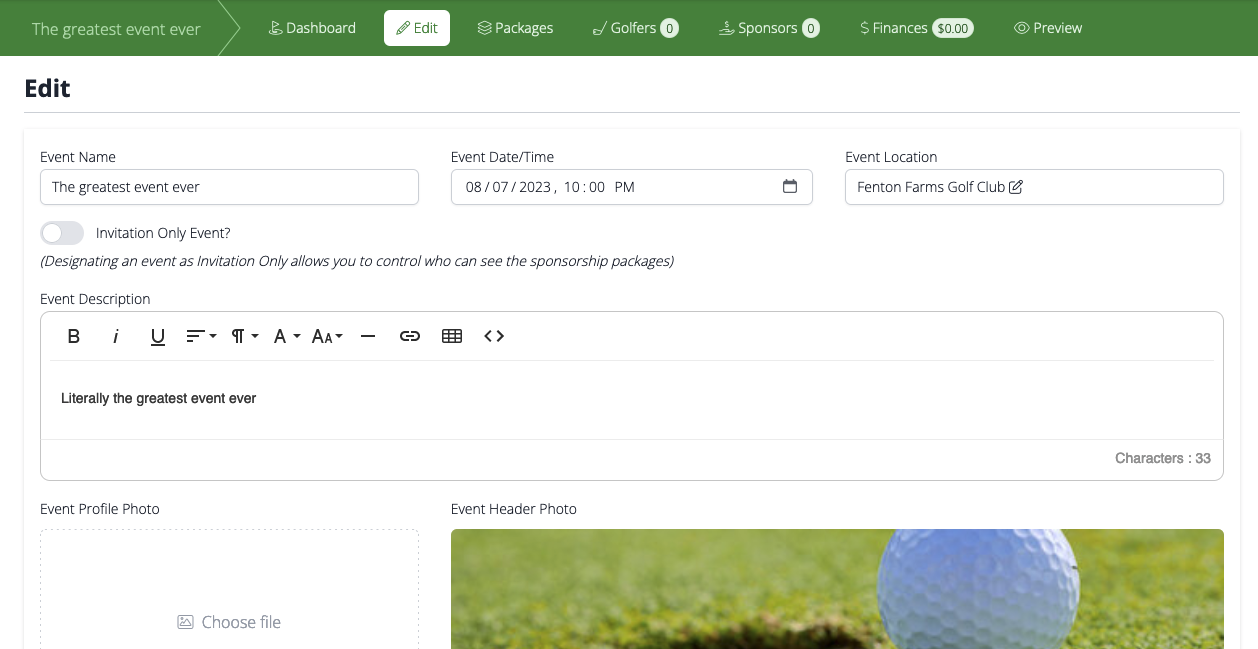The image size is (1258, 649).
Task: Go to the Dashboard tab
Action: (312, 28)
